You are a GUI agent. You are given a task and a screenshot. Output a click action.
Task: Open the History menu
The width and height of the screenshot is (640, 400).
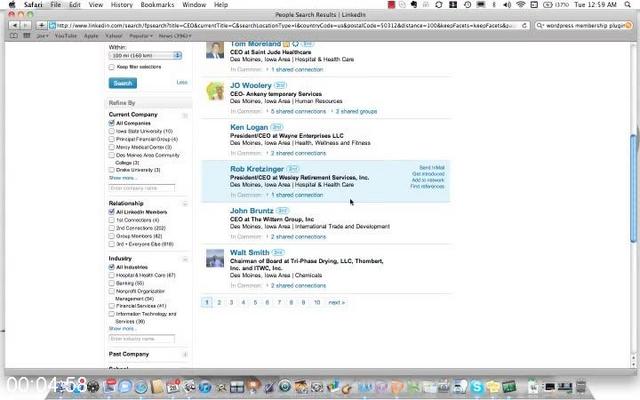point(122,5)
